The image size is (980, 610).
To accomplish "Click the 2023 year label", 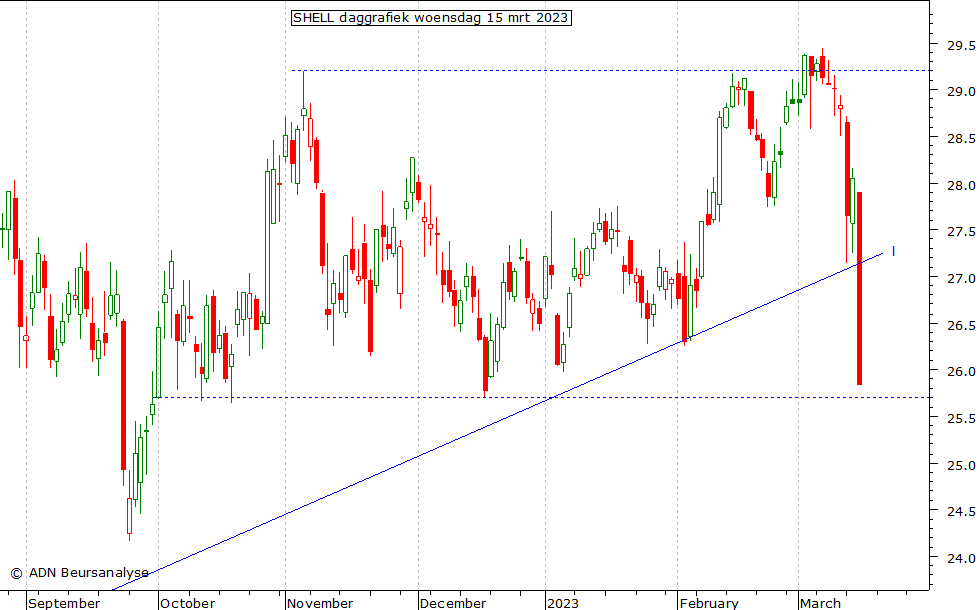I will click(562, 603).
